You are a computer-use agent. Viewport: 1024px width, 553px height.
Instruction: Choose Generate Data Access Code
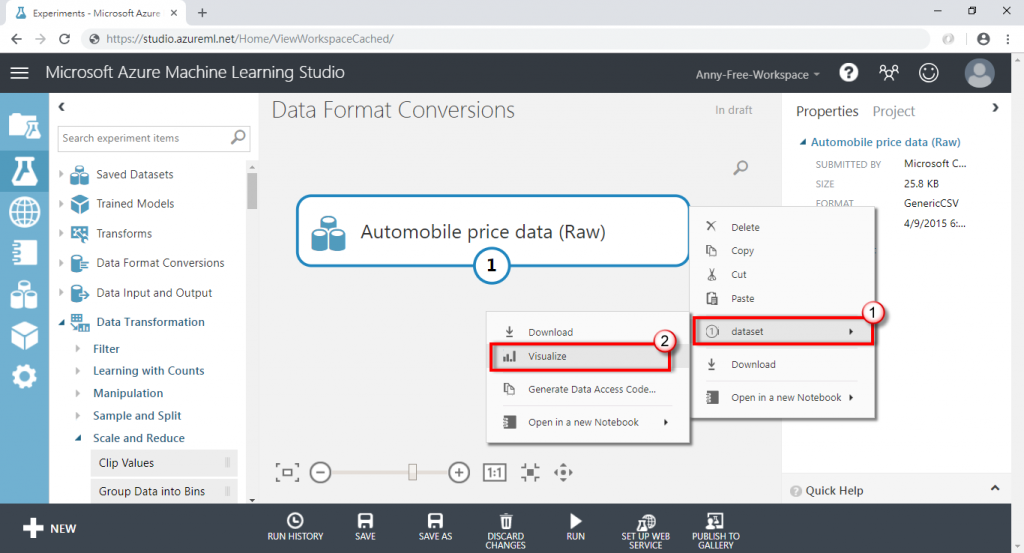tap(588, 389)
